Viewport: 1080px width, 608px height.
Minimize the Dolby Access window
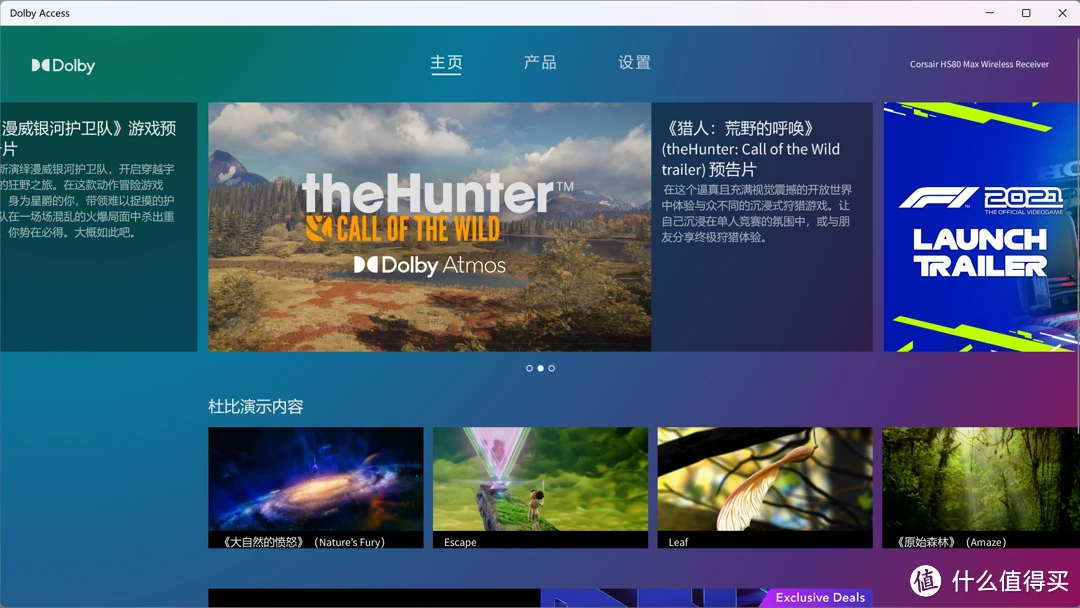[990, 12]
